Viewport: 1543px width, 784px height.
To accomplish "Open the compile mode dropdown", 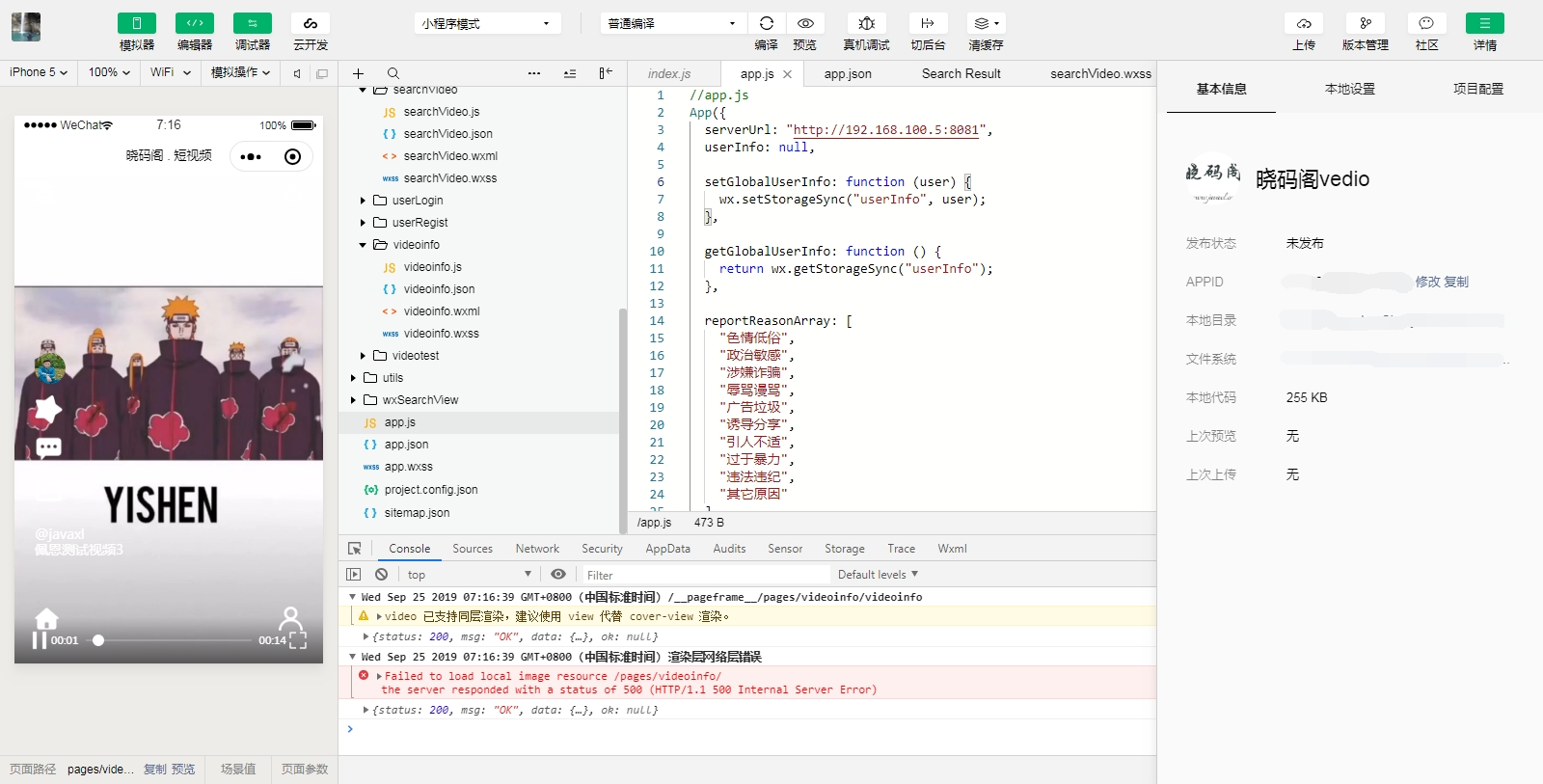I will (x=673, y=23).
